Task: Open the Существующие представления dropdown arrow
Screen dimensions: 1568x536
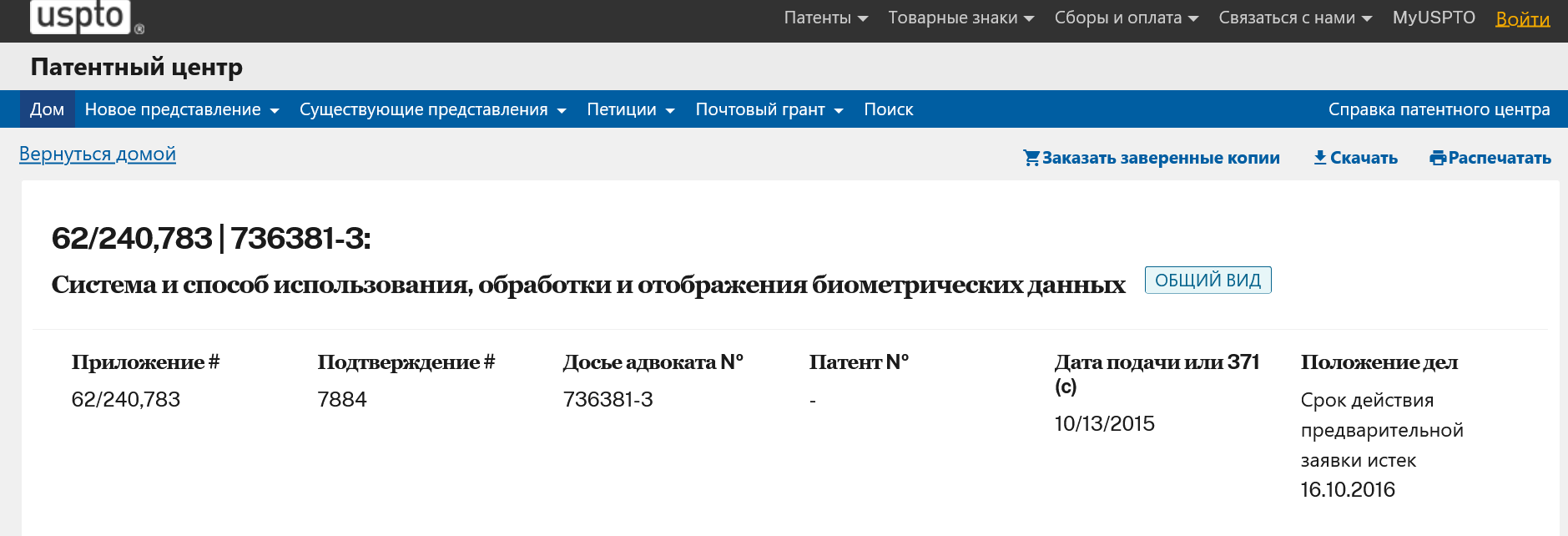Action: pyautogui.click(x=562, y=111)
